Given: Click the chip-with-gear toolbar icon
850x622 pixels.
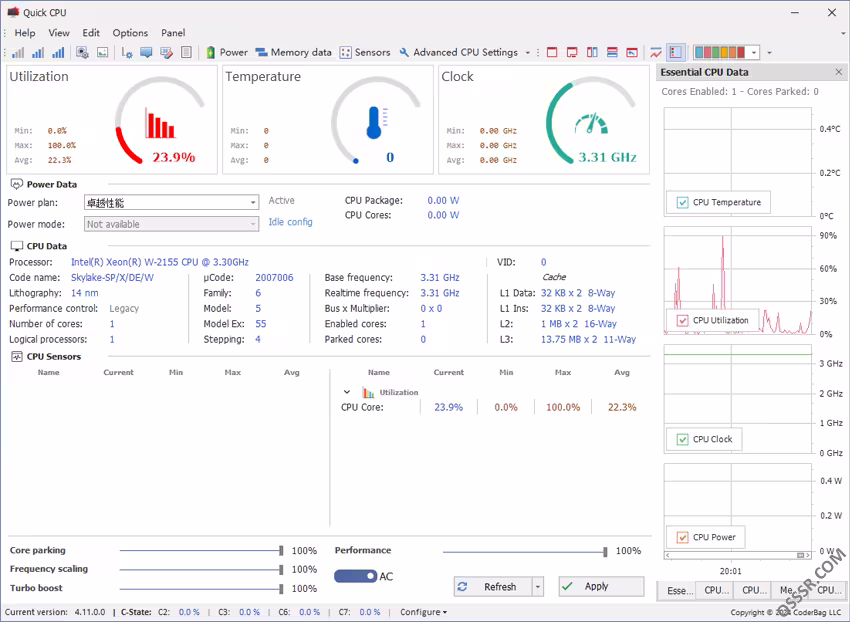Looking at the screenshot, I should pyautogui.click(x=82, y=53).
